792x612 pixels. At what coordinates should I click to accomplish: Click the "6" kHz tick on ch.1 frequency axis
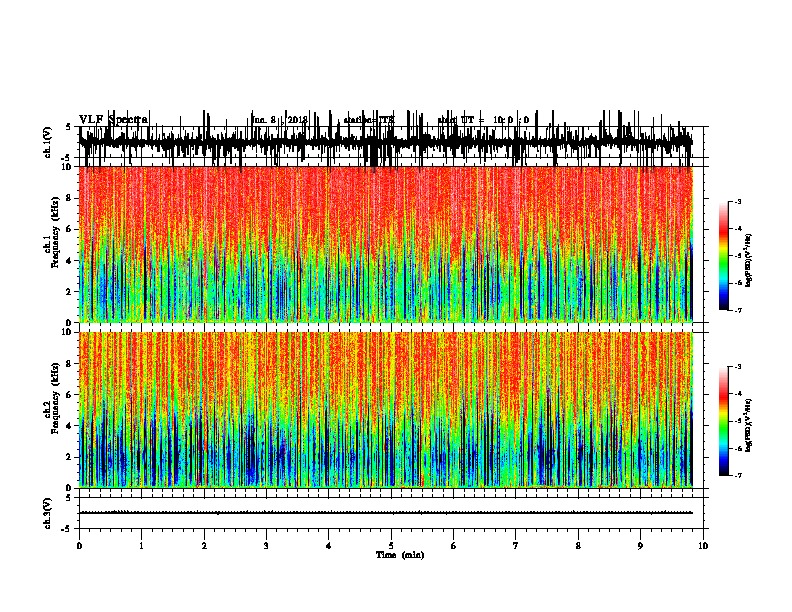[70, 229]
